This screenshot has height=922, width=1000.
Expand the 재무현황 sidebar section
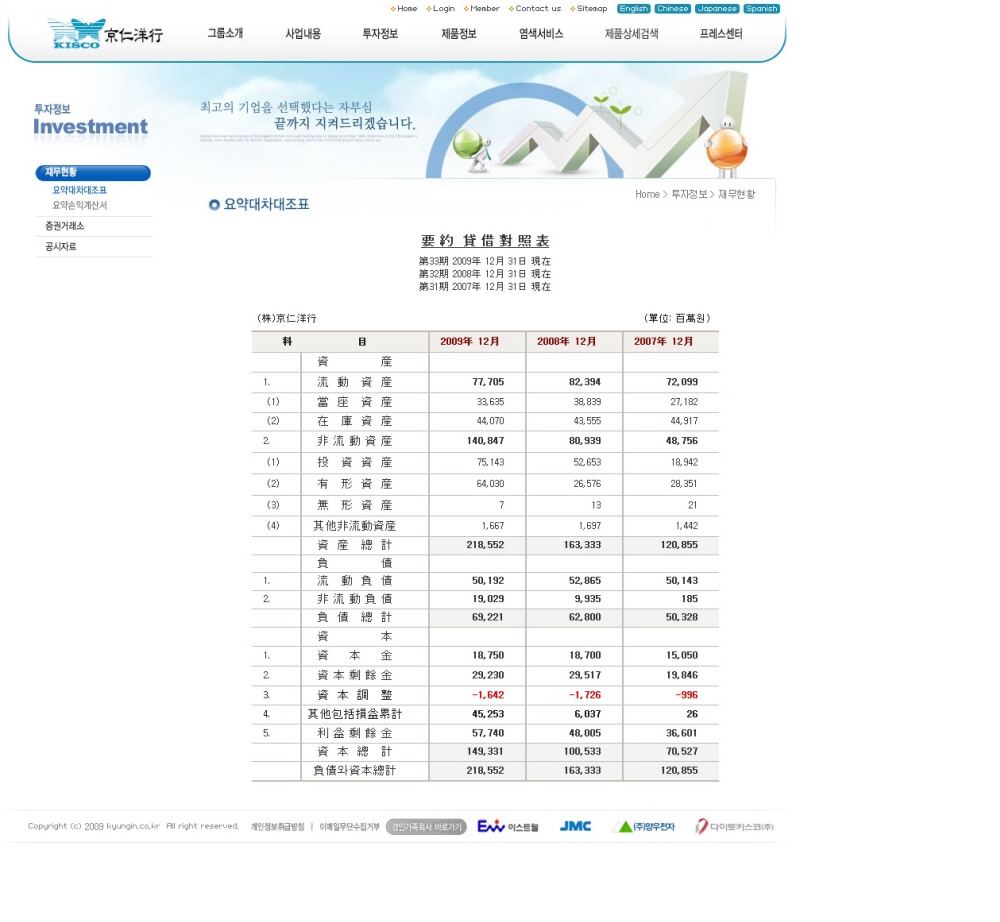(92, 173)
